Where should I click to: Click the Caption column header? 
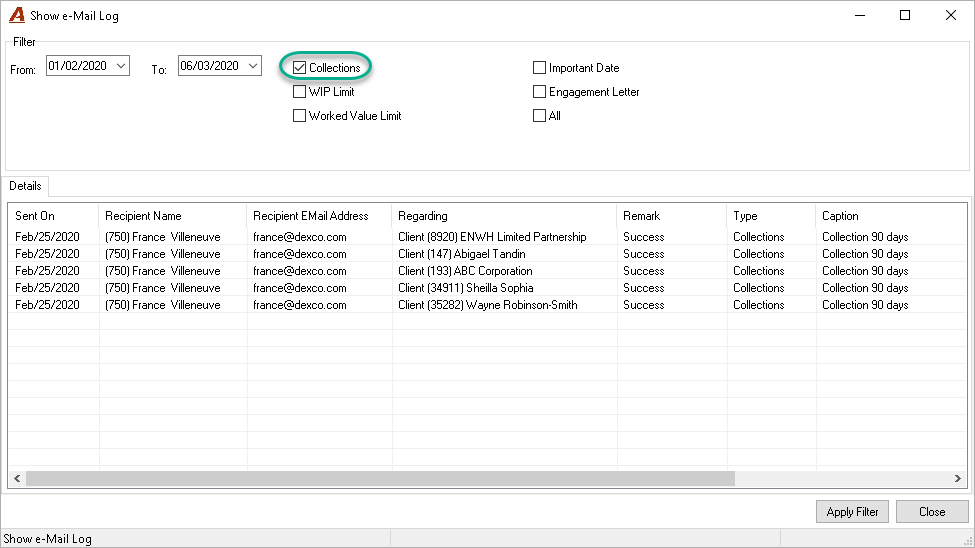click(891, 216)
